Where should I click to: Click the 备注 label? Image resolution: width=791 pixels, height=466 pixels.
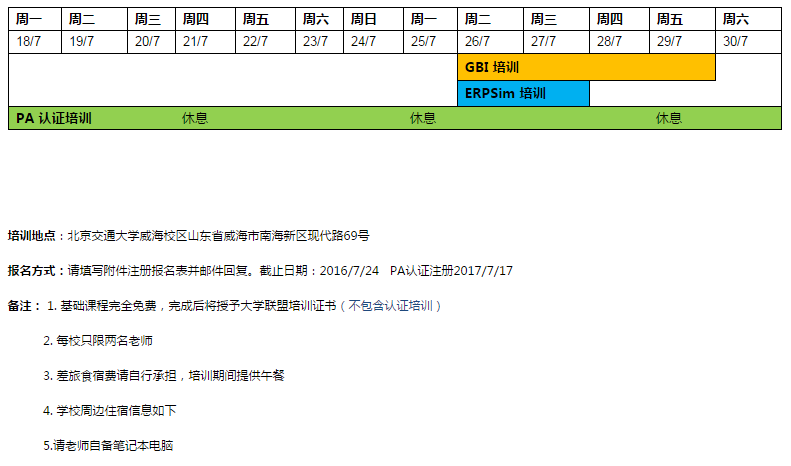(20, 306)
